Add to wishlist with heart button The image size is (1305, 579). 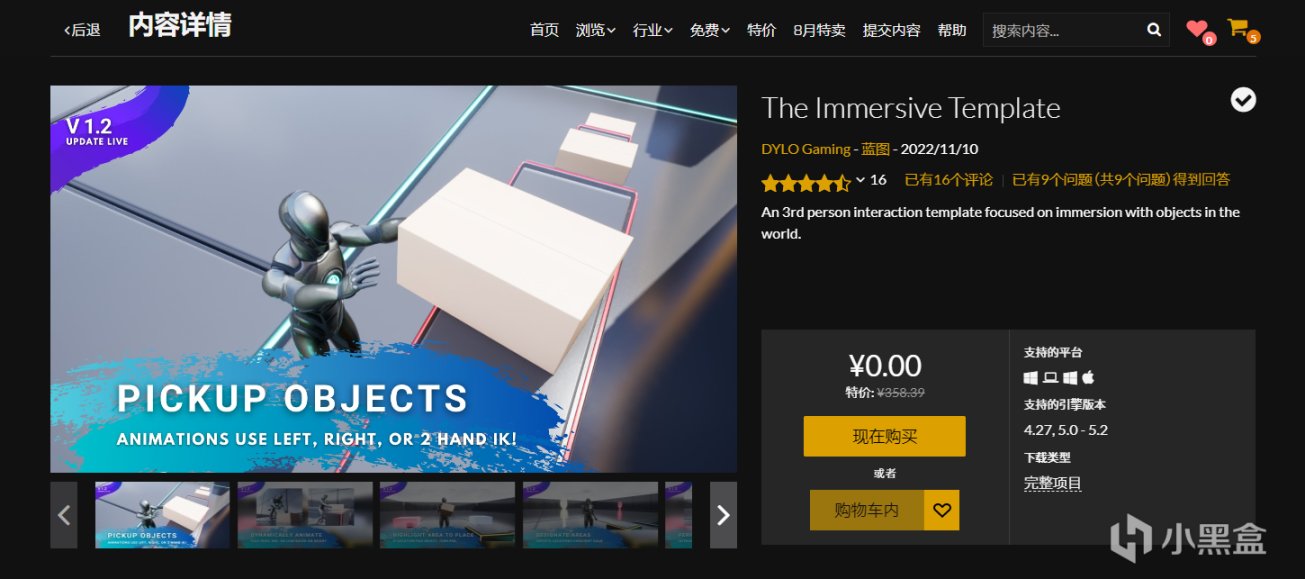coord(941,510)
